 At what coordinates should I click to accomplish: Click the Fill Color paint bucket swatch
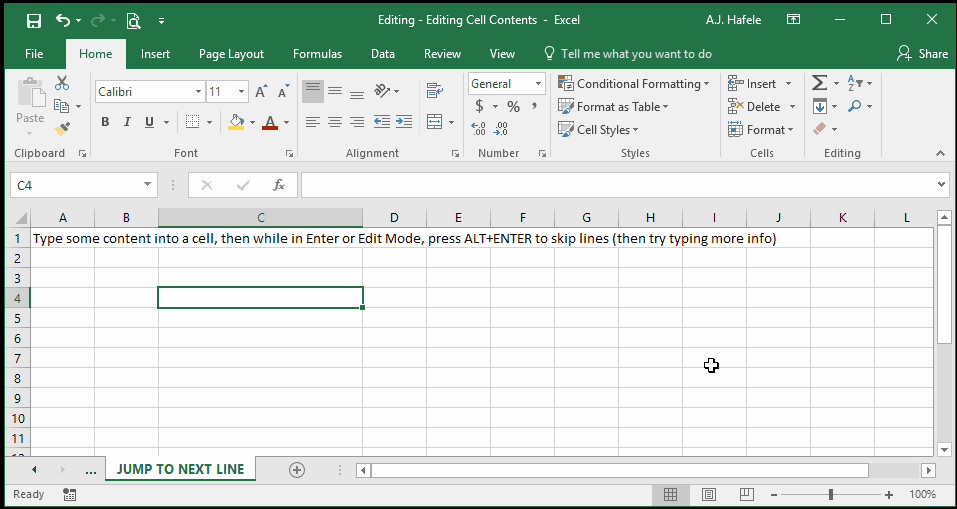point(237,122)
